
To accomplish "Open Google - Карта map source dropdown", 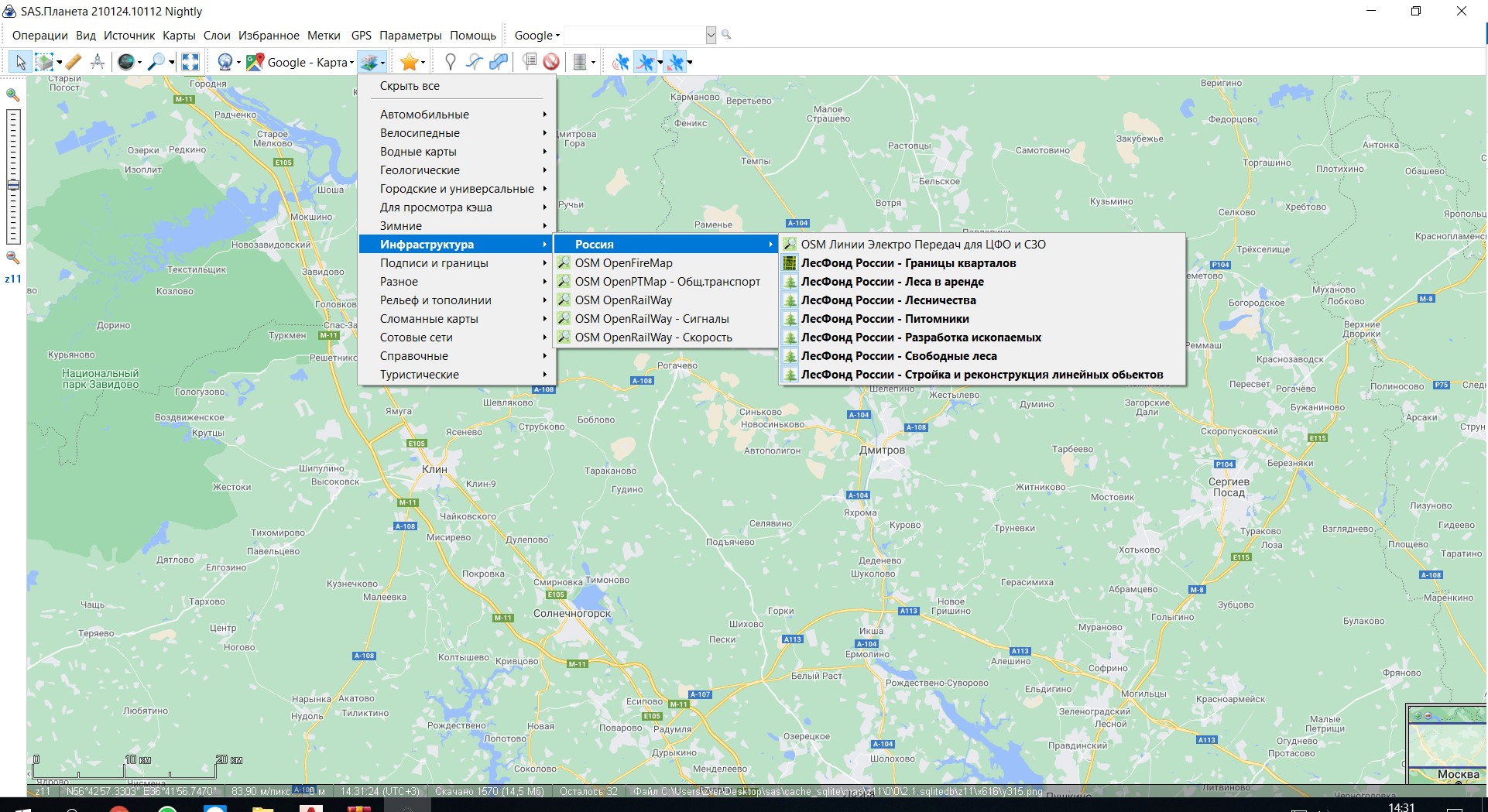I will click(x=309, y=62).
